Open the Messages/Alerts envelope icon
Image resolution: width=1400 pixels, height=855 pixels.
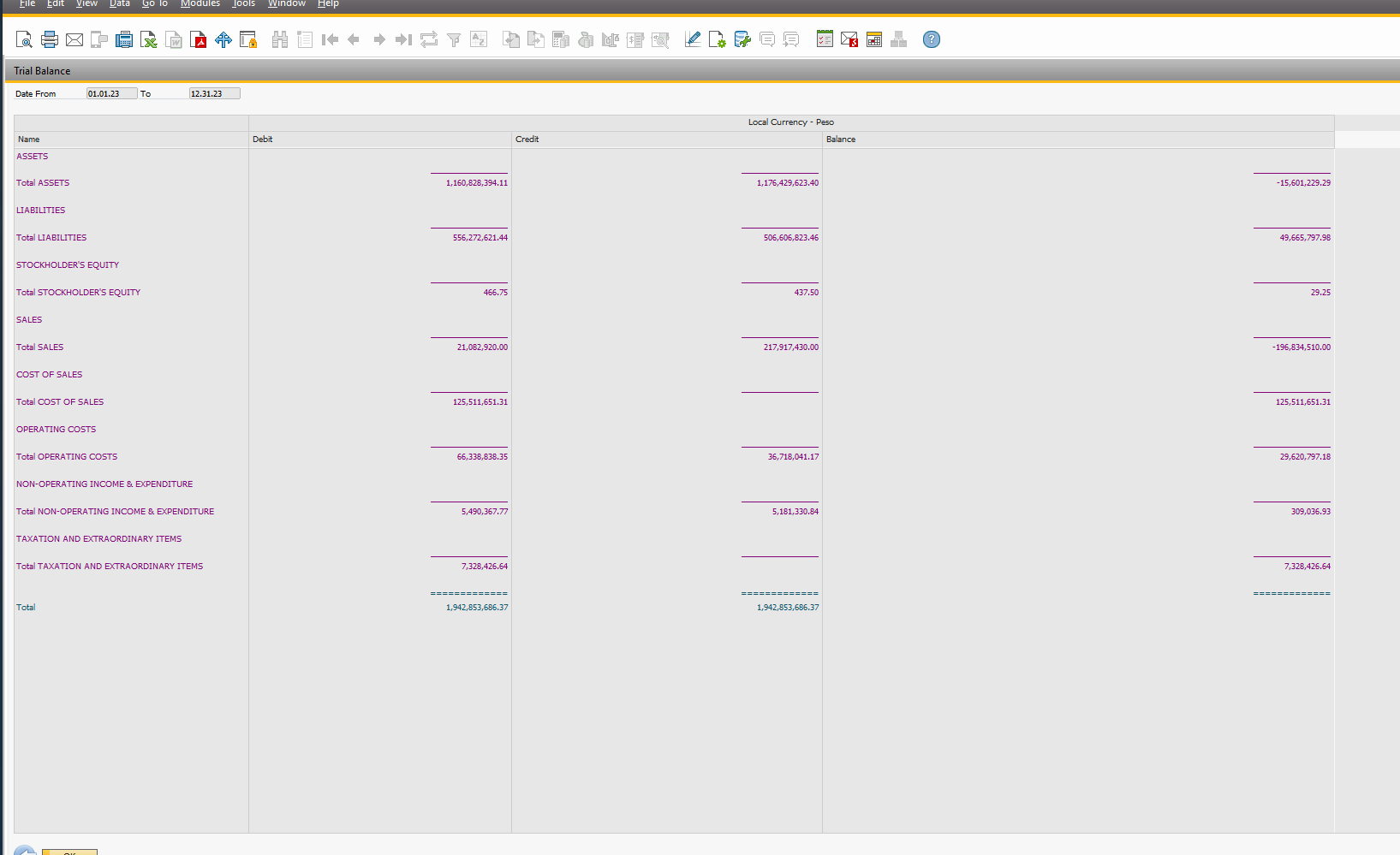click(x=849, y=39)
